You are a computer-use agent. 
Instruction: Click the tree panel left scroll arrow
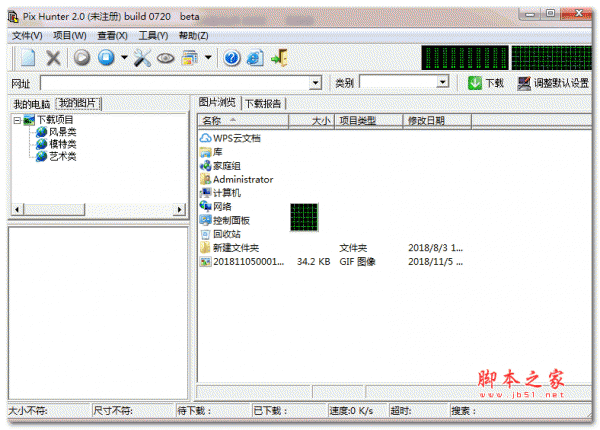(17, 209)
